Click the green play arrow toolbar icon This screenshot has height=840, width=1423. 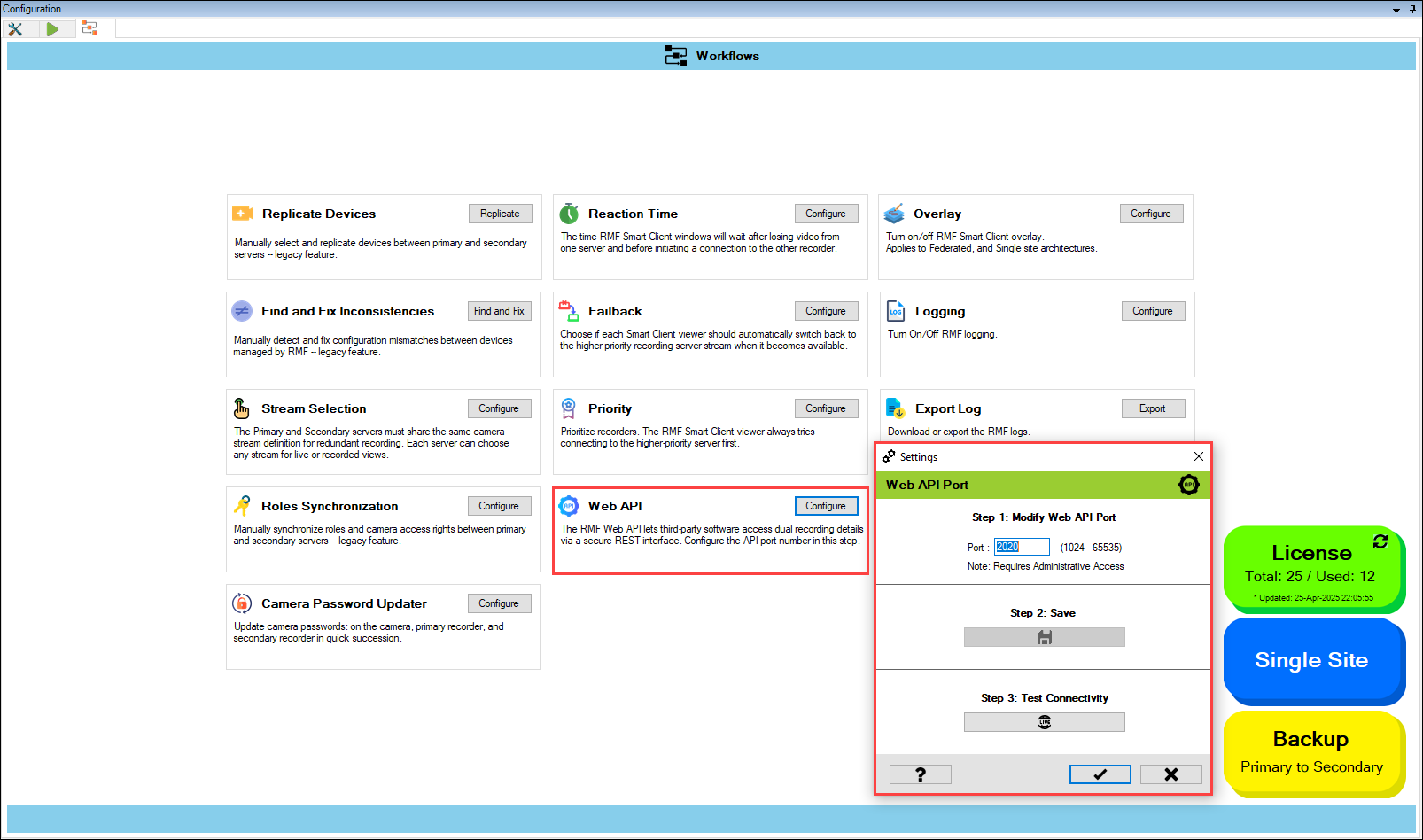[52, 29]
